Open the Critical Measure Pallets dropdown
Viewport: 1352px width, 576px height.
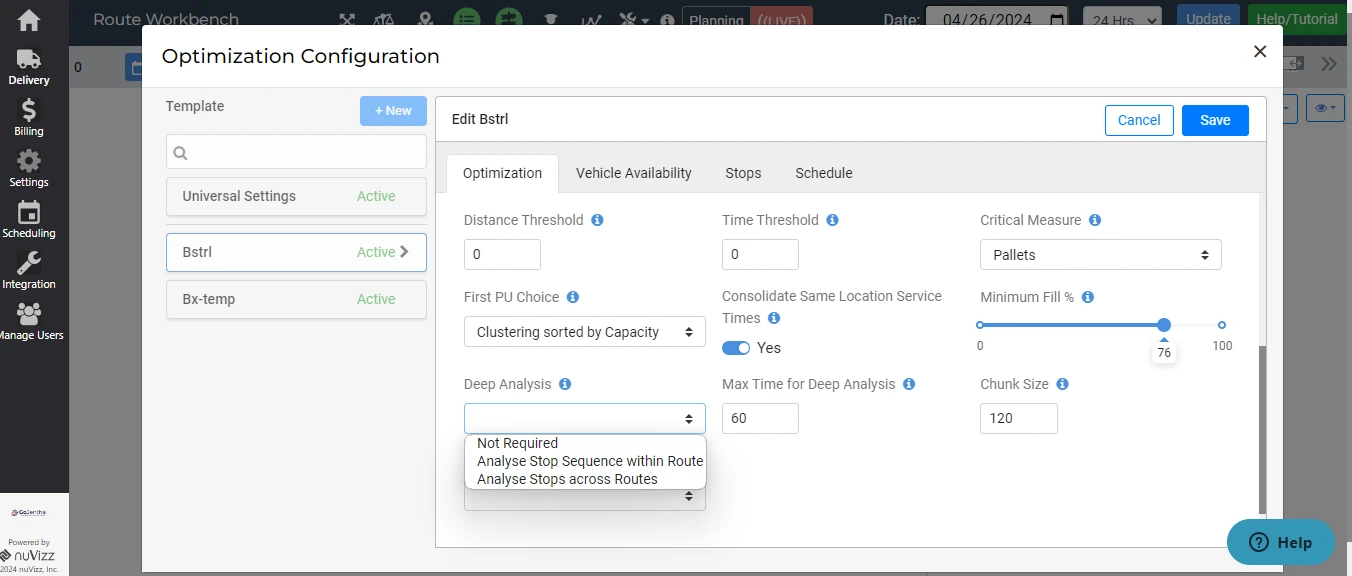click(1100, 255)
